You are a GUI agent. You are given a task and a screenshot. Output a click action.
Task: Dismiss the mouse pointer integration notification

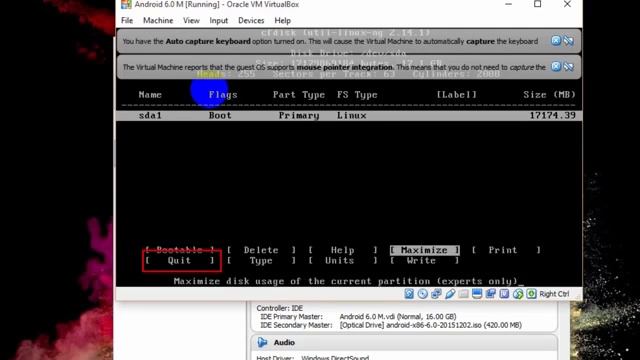point(556,66)
